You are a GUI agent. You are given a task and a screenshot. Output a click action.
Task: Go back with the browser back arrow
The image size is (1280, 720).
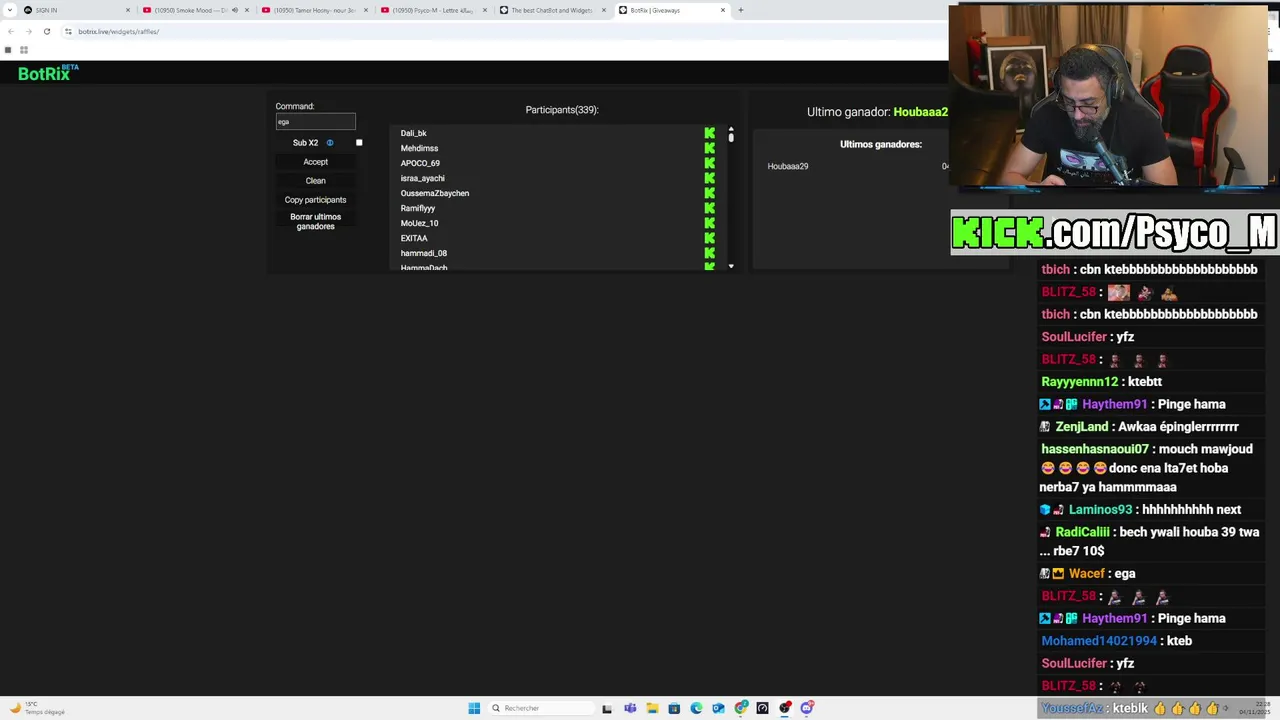pyautogui.click(x=10, y=31)
